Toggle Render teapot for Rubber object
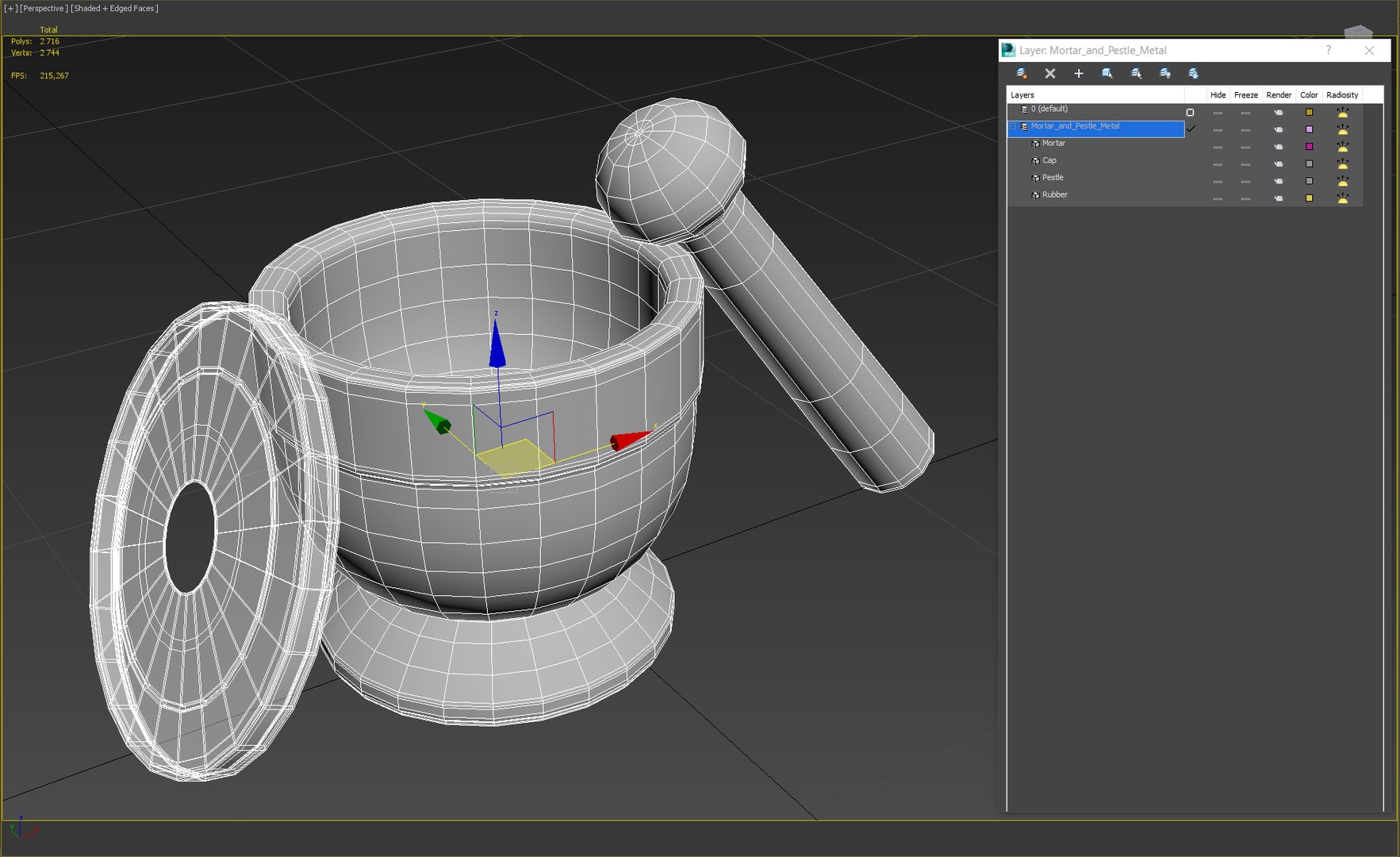This screenshot has width=1400, height=857. click(x=1278, y=198)
